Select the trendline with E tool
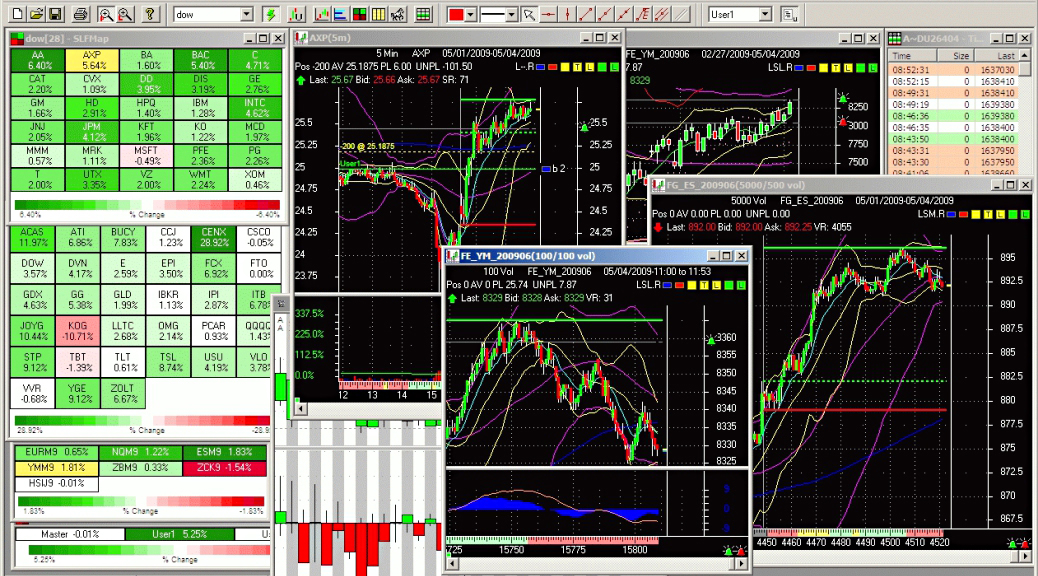1038x576 pixels. [x=644, y=14]
